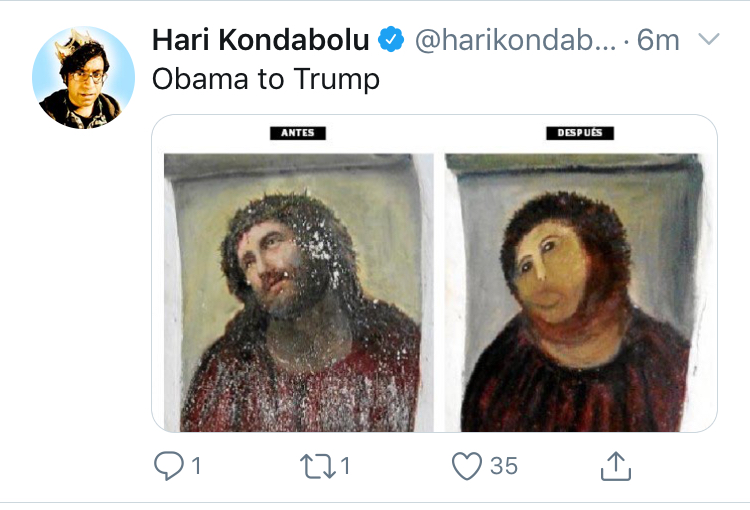Click the Obama to Trump tweet text
The width and height of the screenshot is (750, 510).
click(x=266, y=79)
